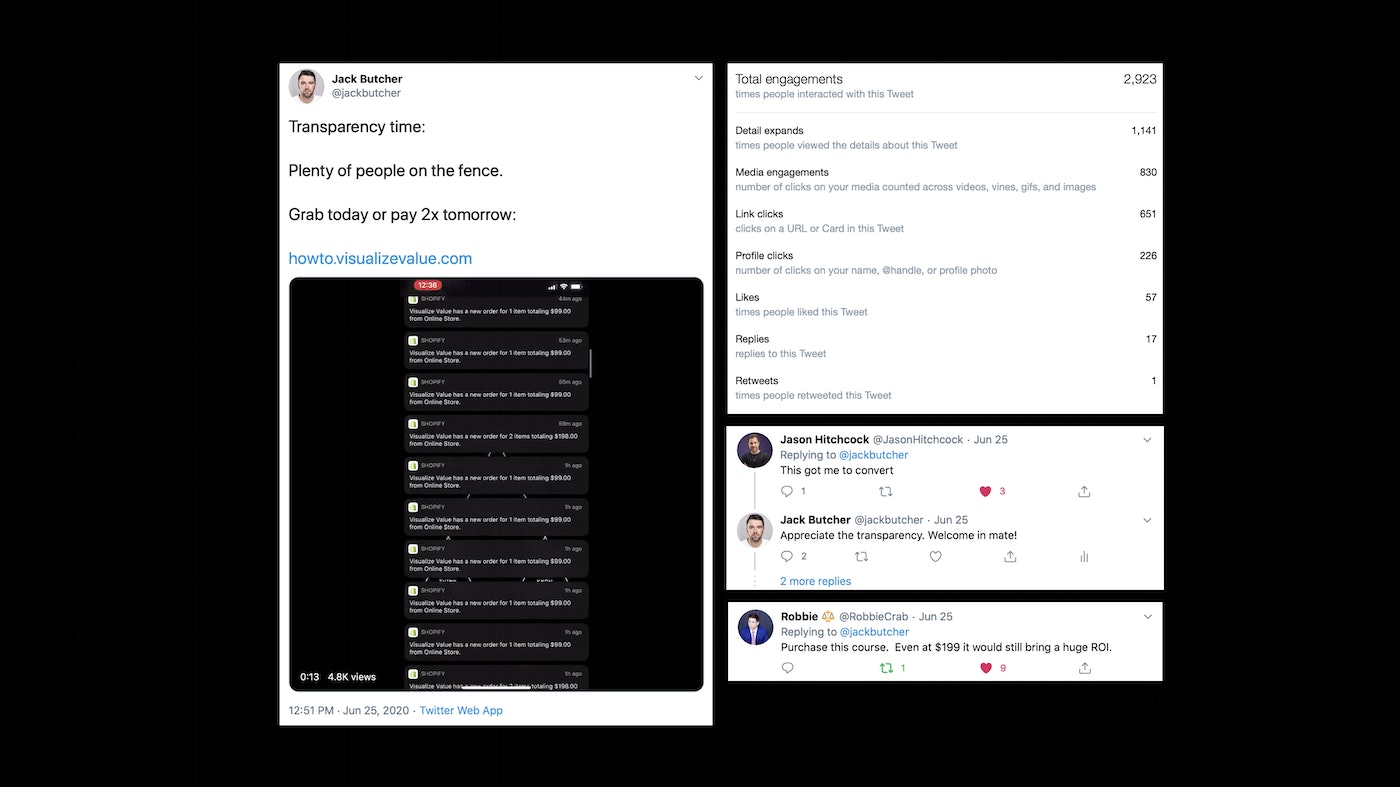Open options chevron on Jason Hitchcock's tweet
Screen dimensions: 1400x787
[1147, 440]
